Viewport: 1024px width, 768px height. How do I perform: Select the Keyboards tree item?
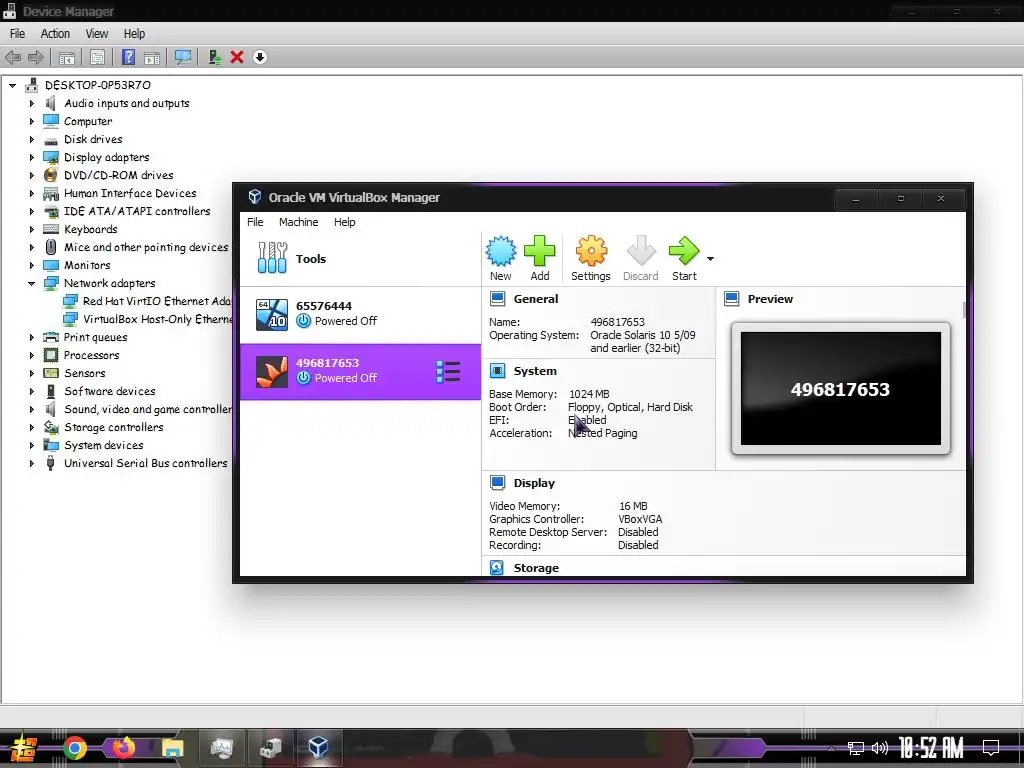(91, 229)
